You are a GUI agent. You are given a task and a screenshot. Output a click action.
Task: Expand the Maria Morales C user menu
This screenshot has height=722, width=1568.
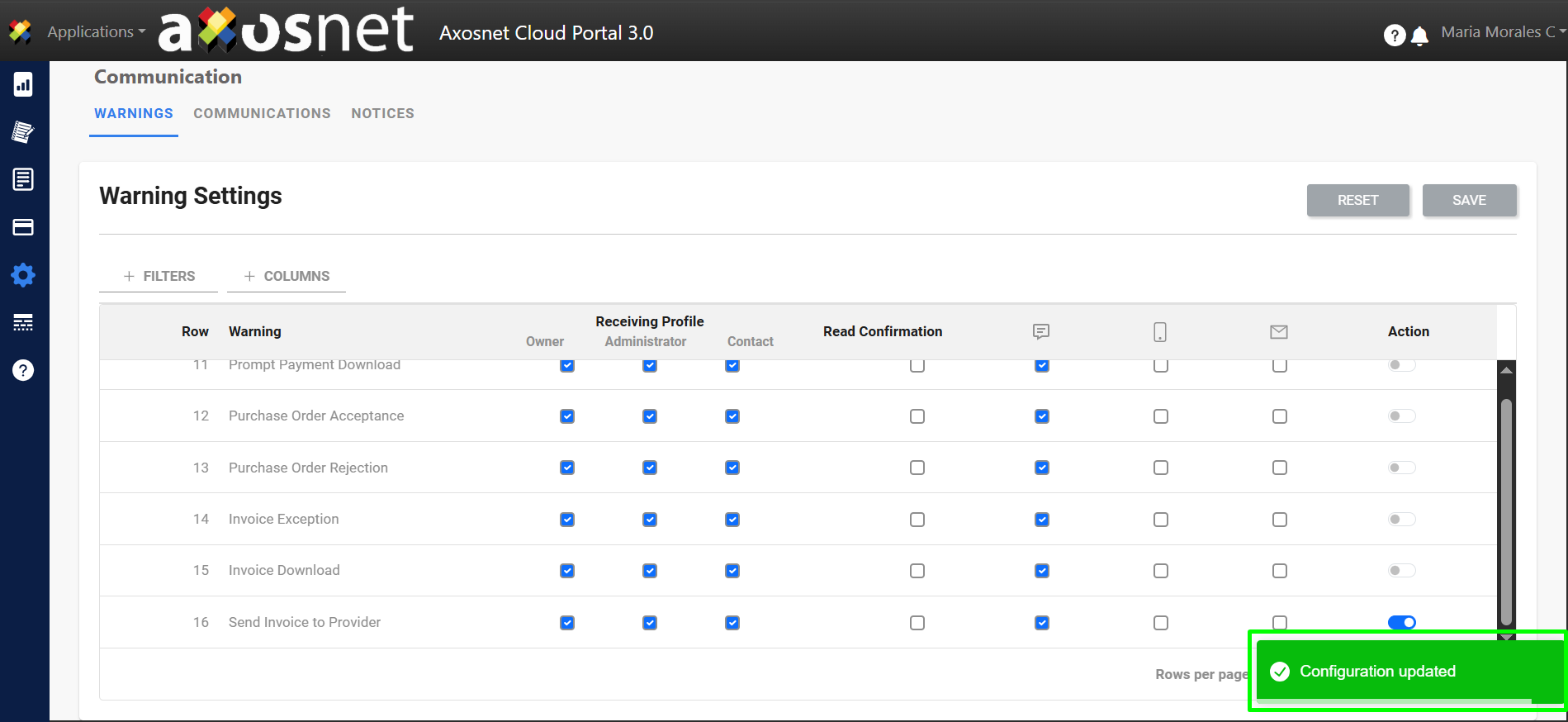(x=1501, y=32)
